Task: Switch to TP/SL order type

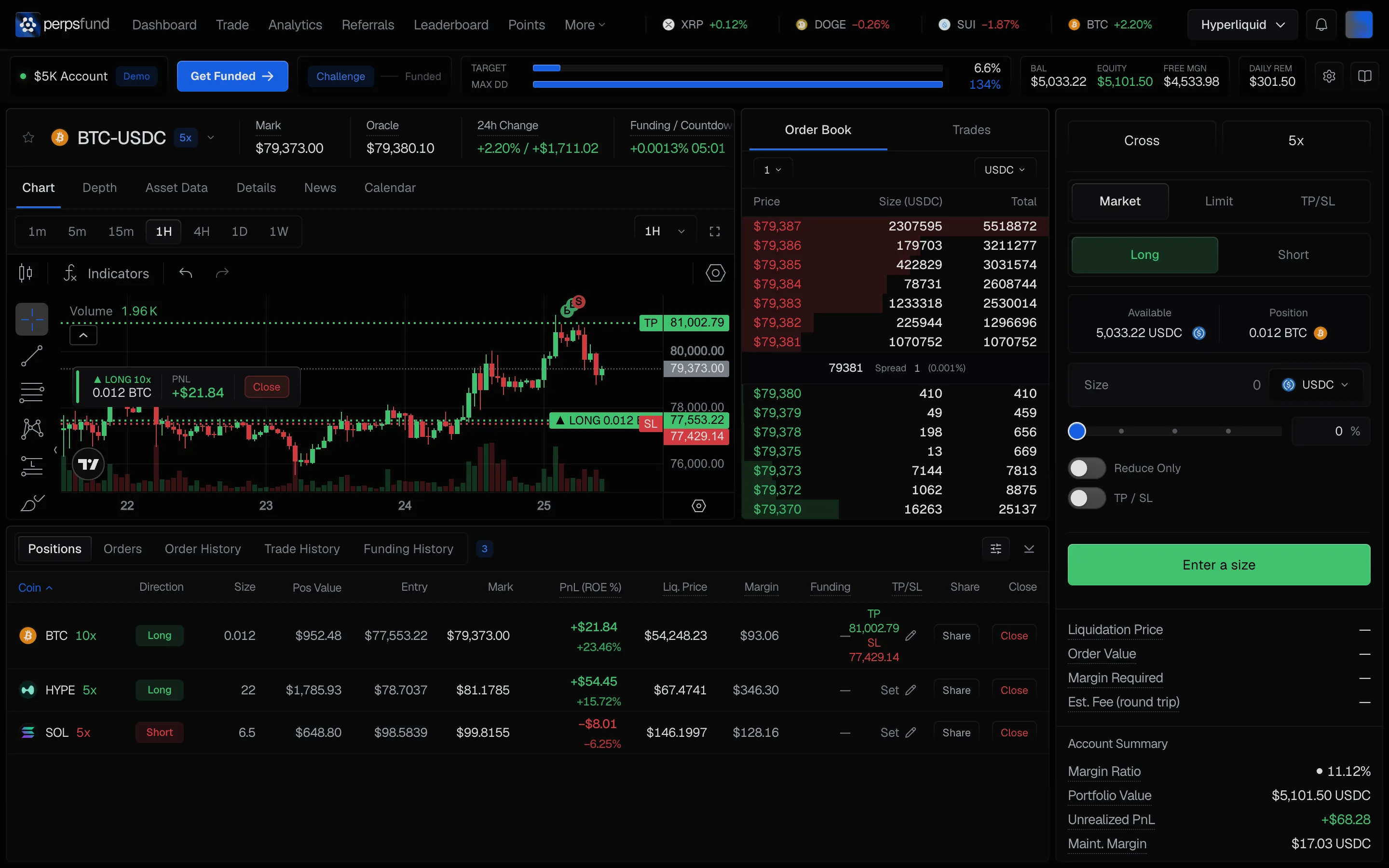Action: [x=1317, y=202]
